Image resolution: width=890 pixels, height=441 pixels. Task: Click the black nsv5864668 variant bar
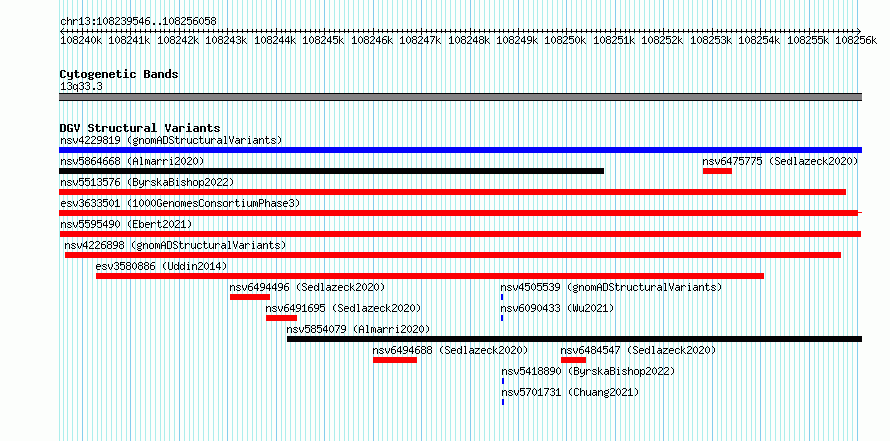tap(331, 171)
